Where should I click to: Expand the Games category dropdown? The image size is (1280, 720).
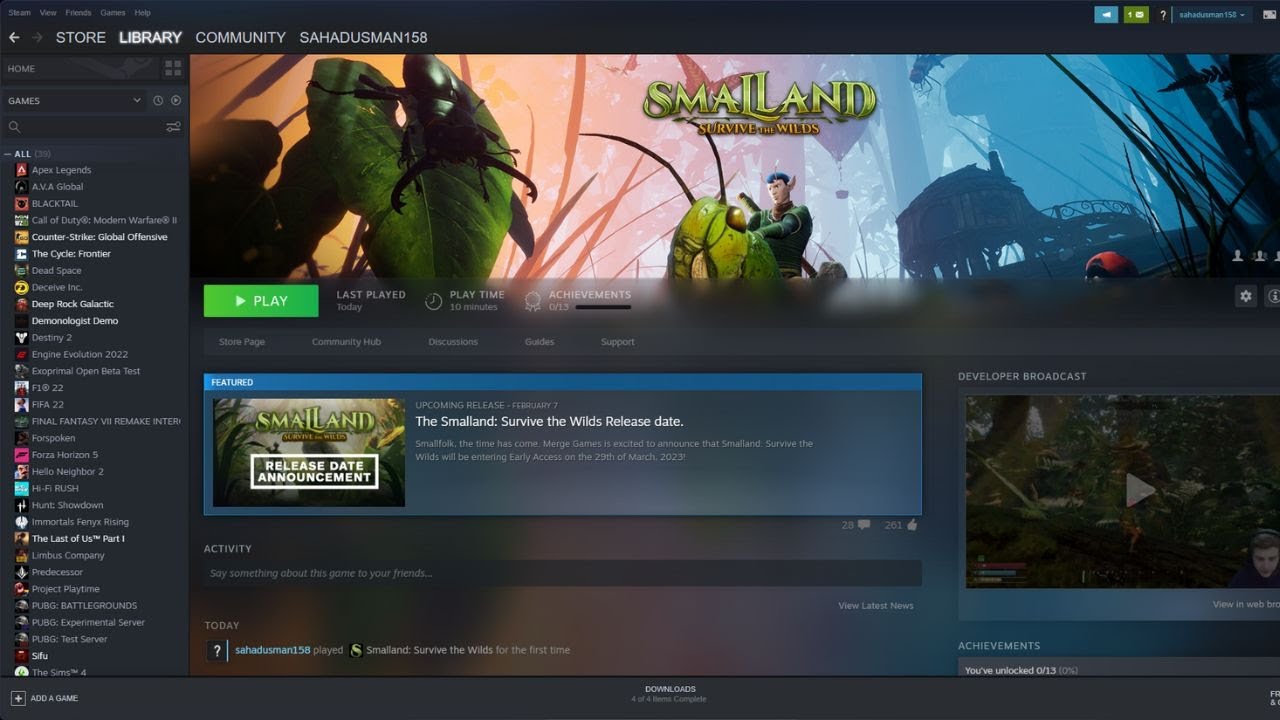(x=137, y=101)
